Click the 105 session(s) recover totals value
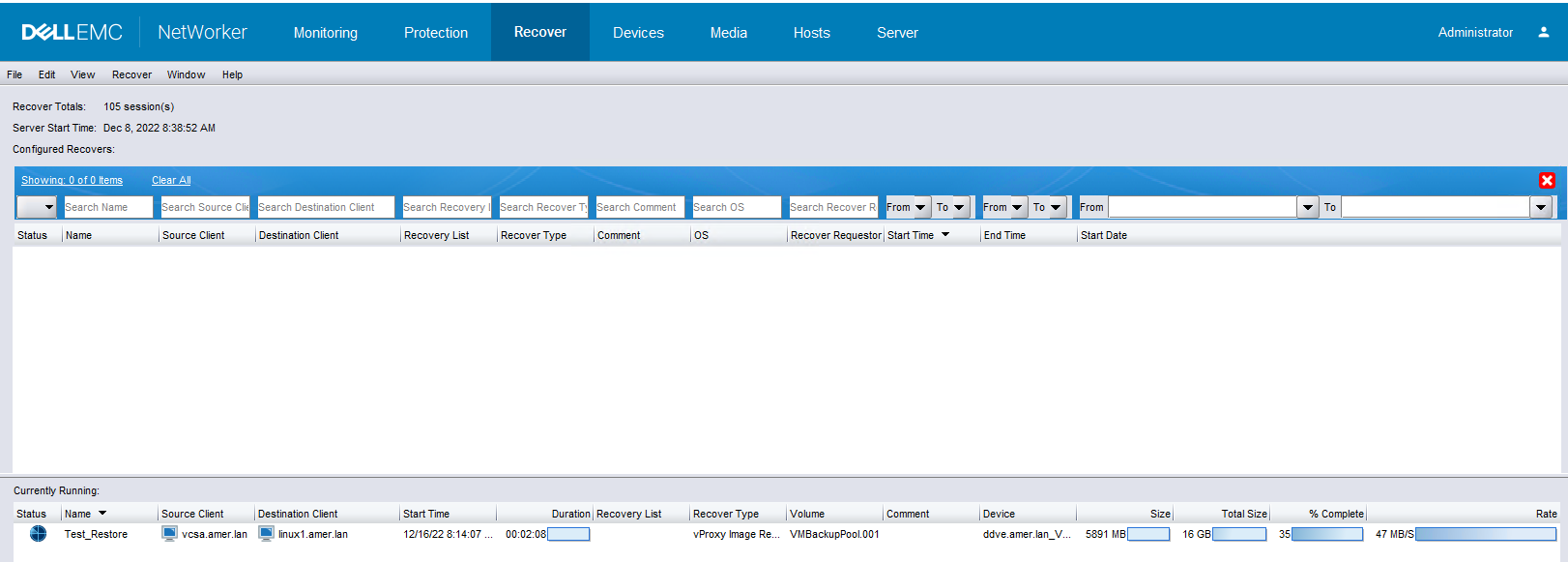Viewport: 1568px width, 562px height. 138,106
